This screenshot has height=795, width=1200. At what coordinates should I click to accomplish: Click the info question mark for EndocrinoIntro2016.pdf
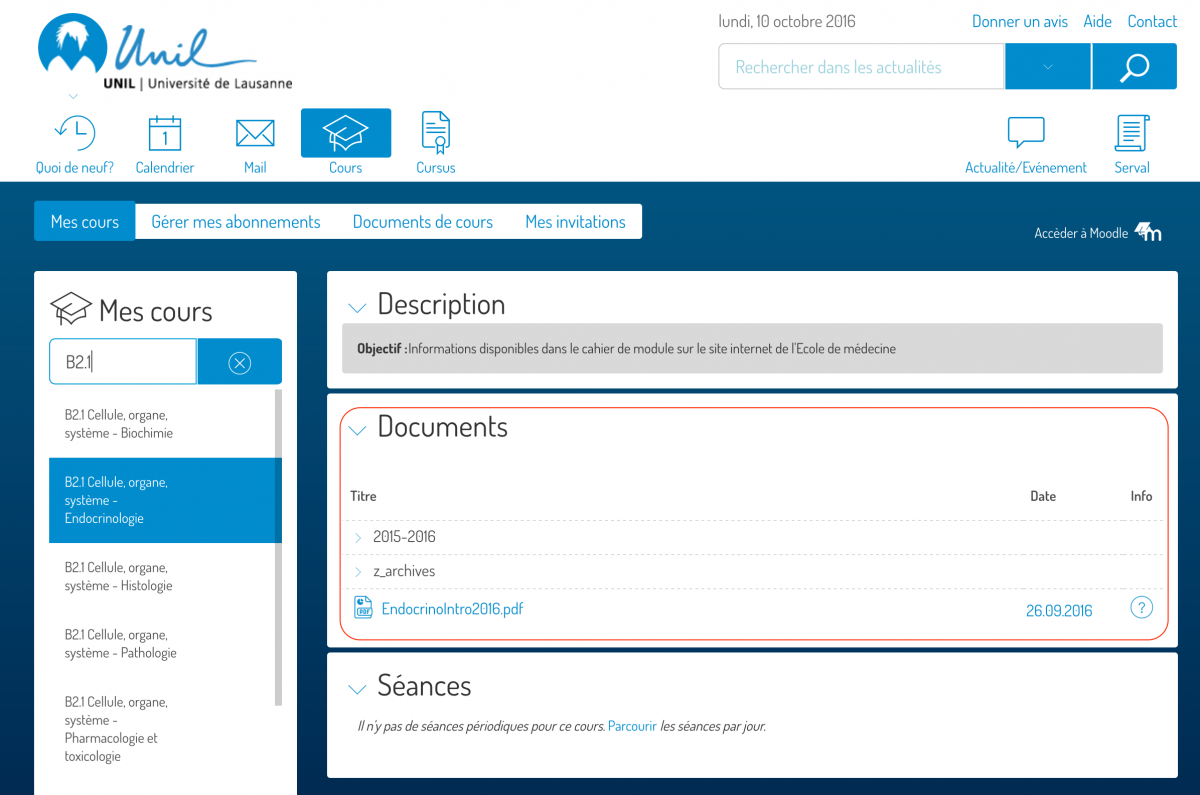(x=1141, y=608)
